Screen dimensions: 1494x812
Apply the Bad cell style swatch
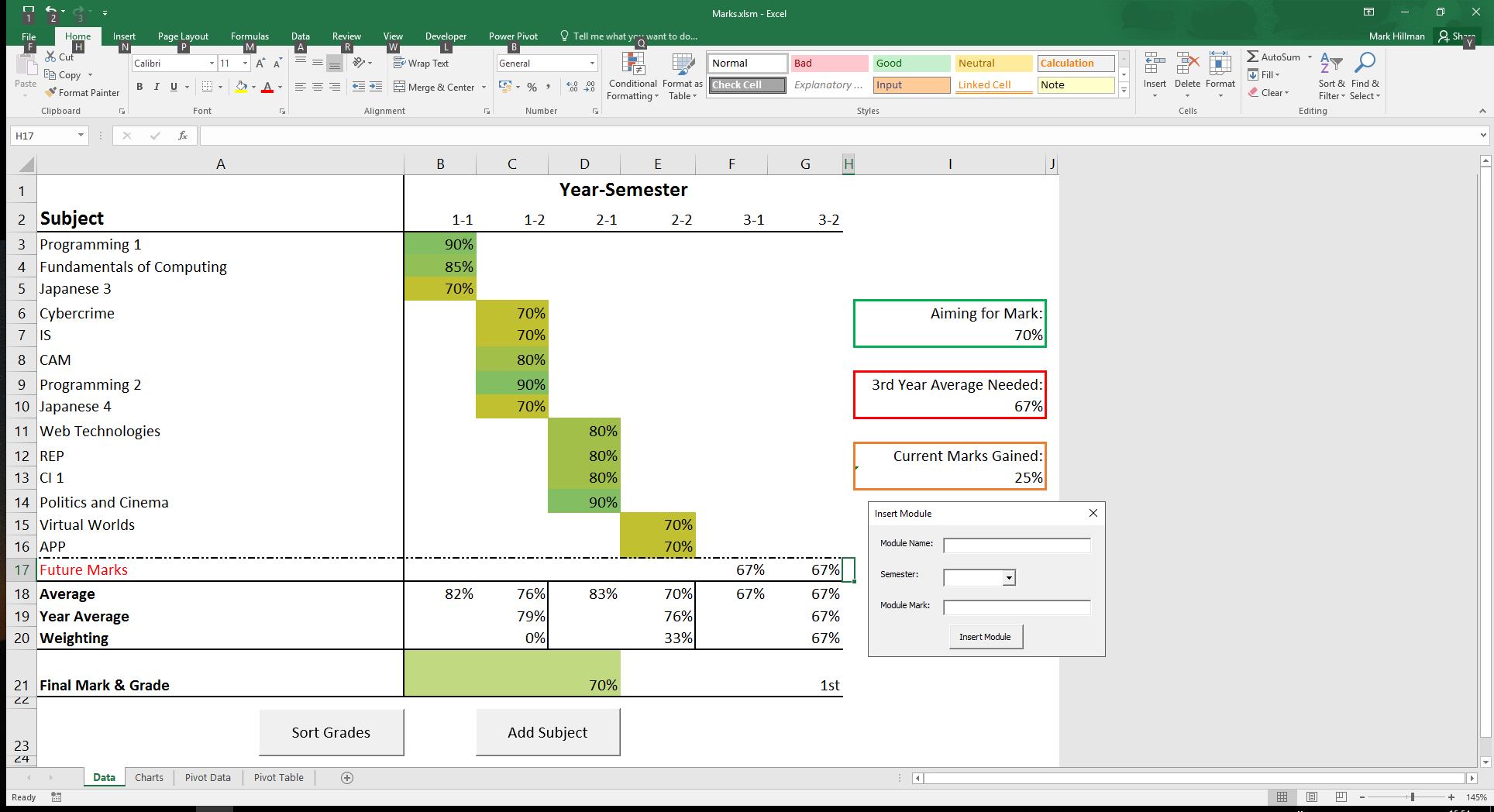click(x=830, y=64)
